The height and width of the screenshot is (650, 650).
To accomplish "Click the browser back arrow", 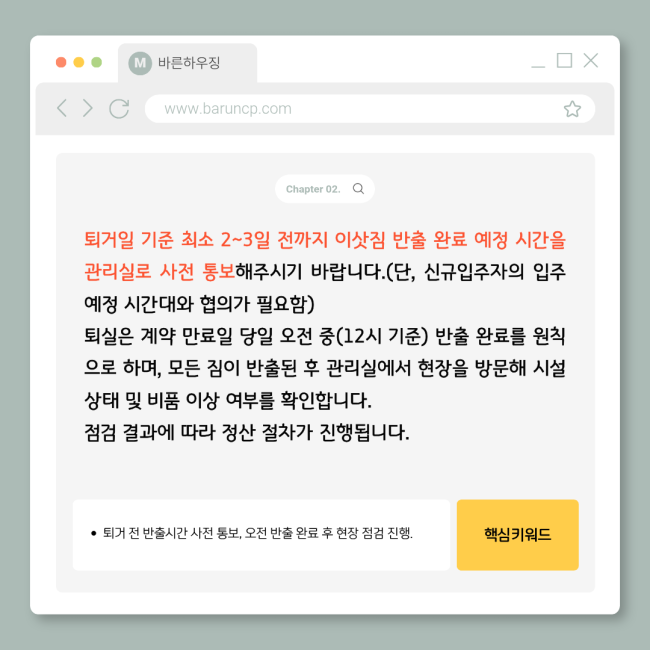I will coord(62,109).
